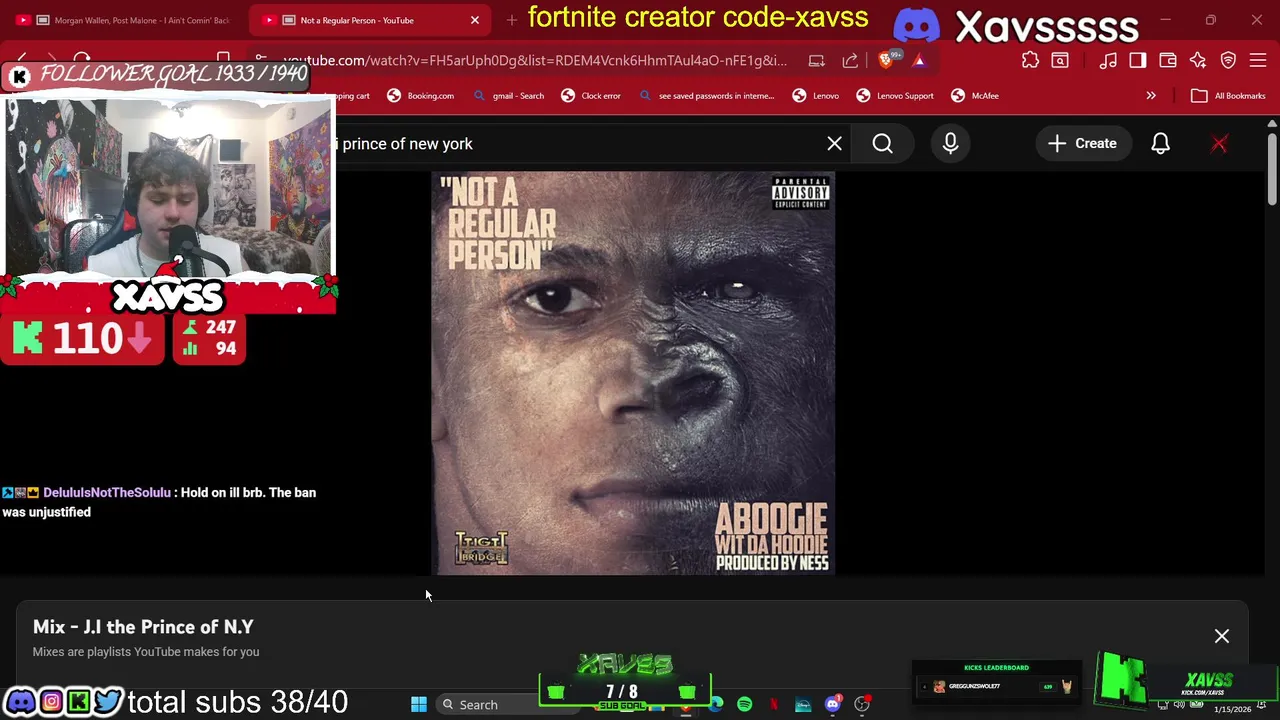The width and height of the screenshot is (1280, 720).
Task: Open the Brave VPN shield icon
Action: [x=1228, y=61]
